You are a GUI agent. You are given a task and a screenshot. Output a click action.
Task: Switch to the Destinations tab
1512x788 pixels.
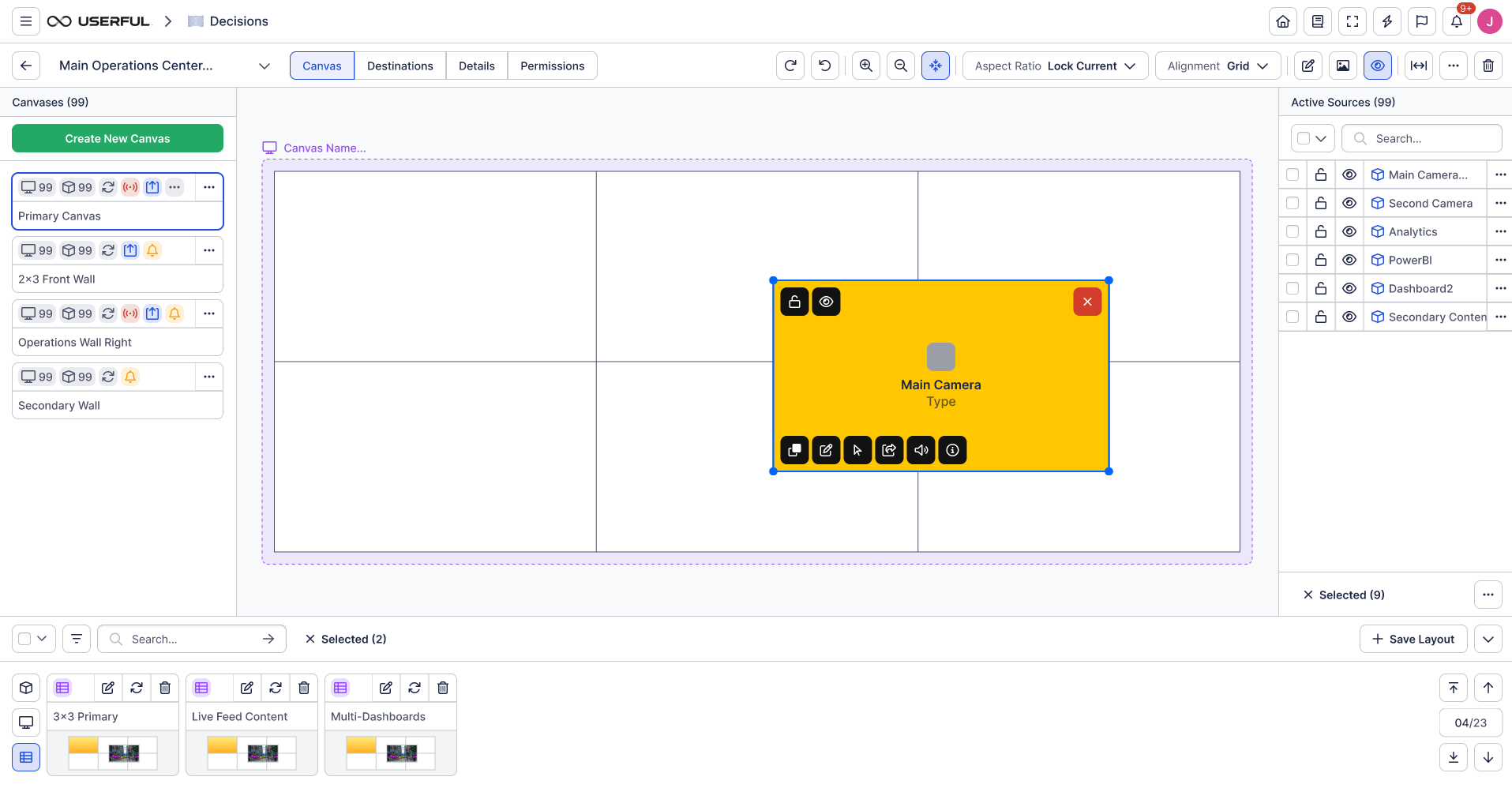click(400, 66)
